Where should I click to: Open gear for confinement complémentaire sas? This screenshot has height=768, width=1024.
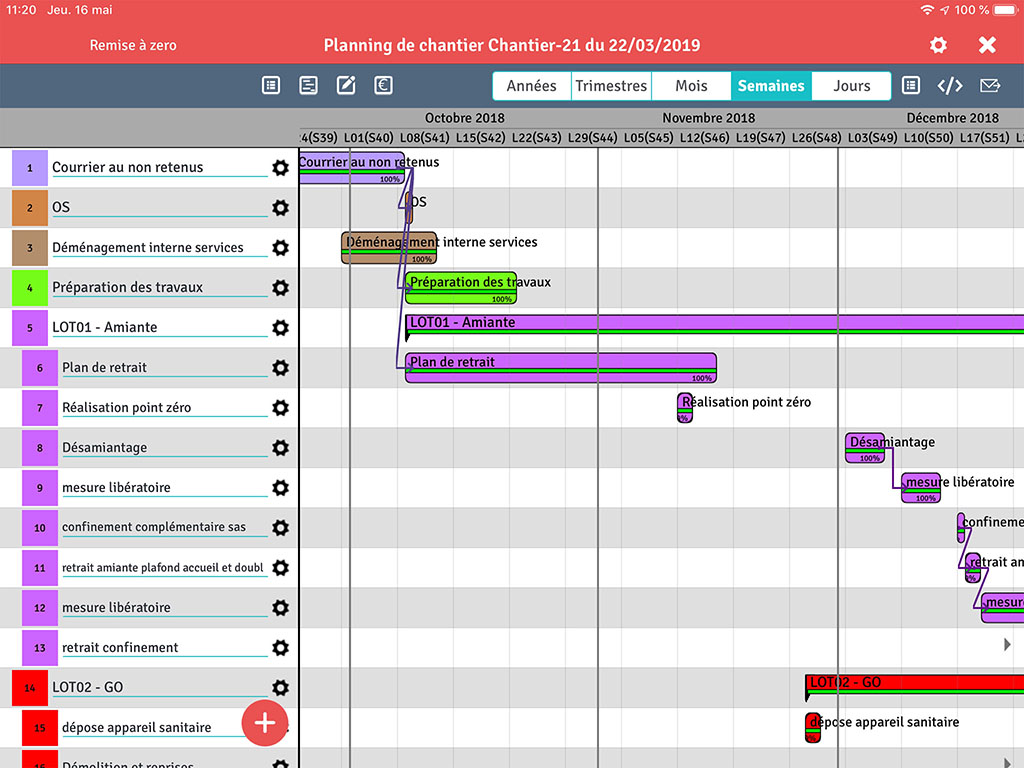coord(281,528)
